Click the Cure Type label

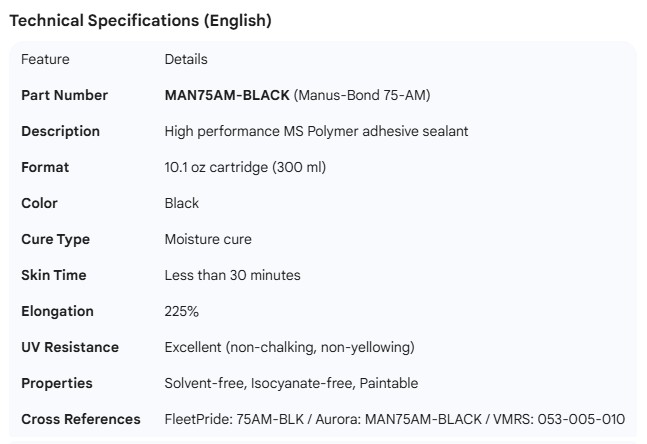(55, 239)
